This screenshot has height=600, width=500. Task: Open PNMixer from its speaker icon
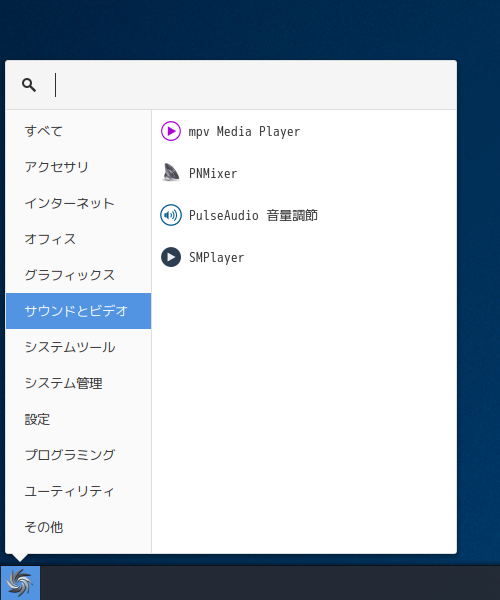tap(171, 173)
